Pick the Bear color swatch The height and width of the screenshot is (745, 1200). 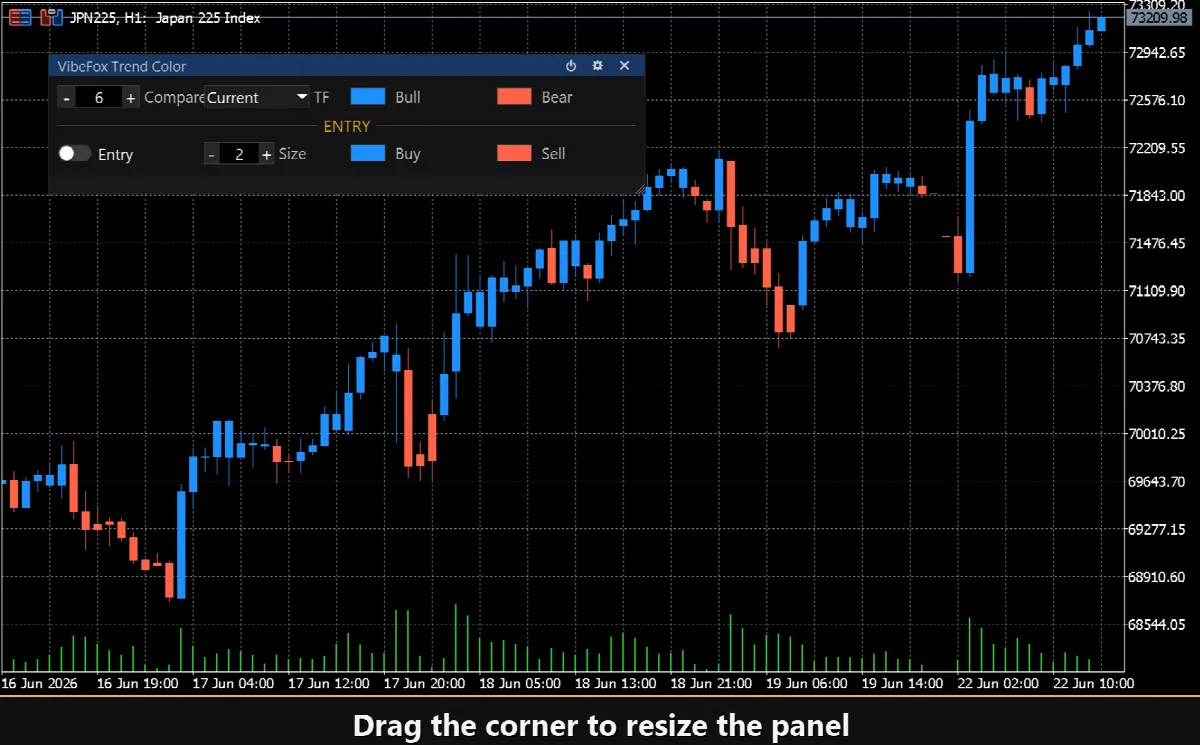pos(514,97)
